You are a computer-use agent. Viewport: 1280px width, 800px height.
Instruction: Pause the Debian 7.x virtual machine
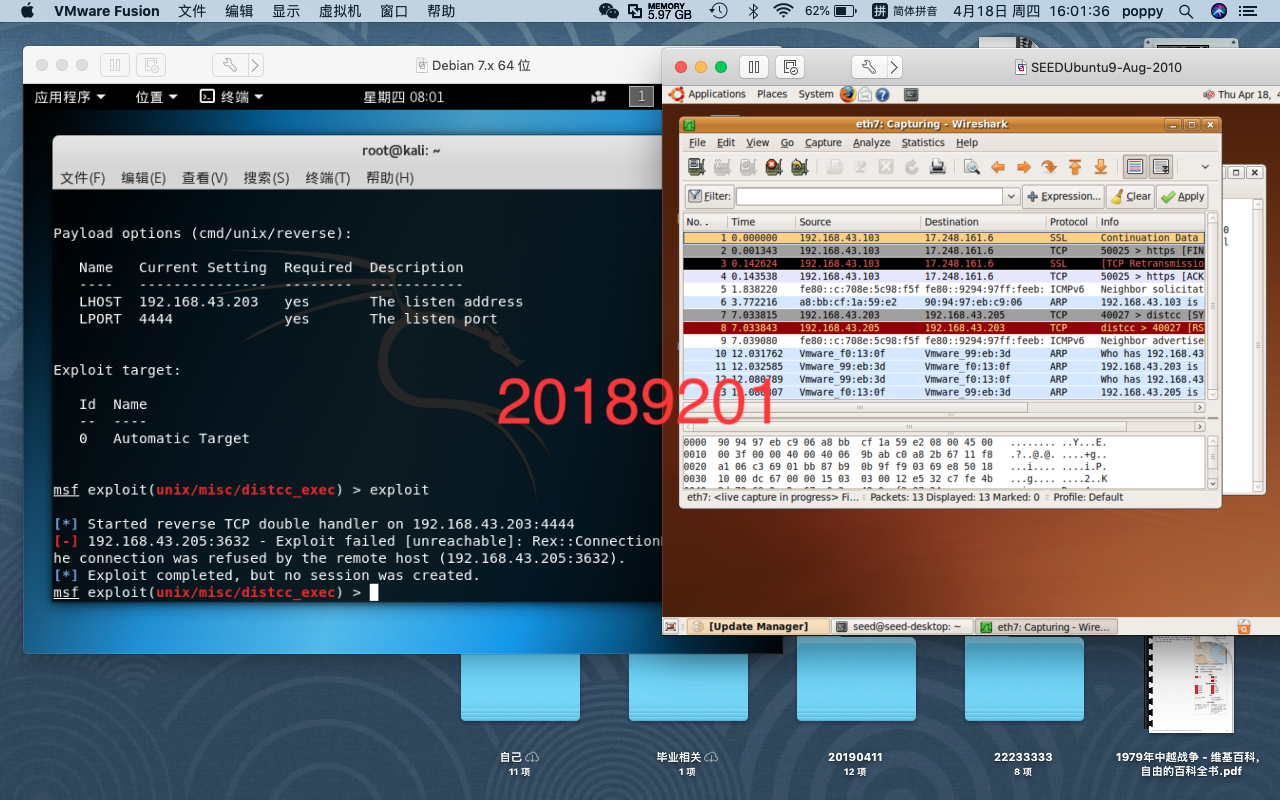click(114, 65)
